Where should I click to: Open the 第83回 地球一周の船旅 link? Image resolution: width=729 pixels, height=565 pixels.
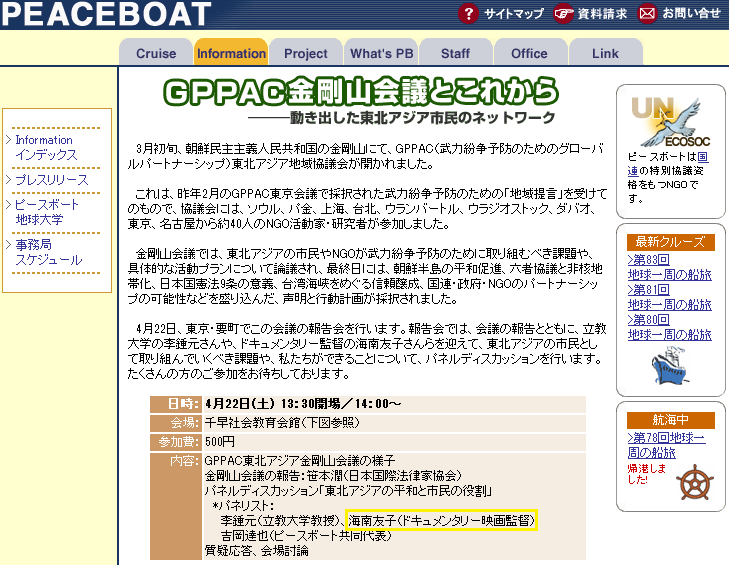pyautogui.click(x=669, y=267)
